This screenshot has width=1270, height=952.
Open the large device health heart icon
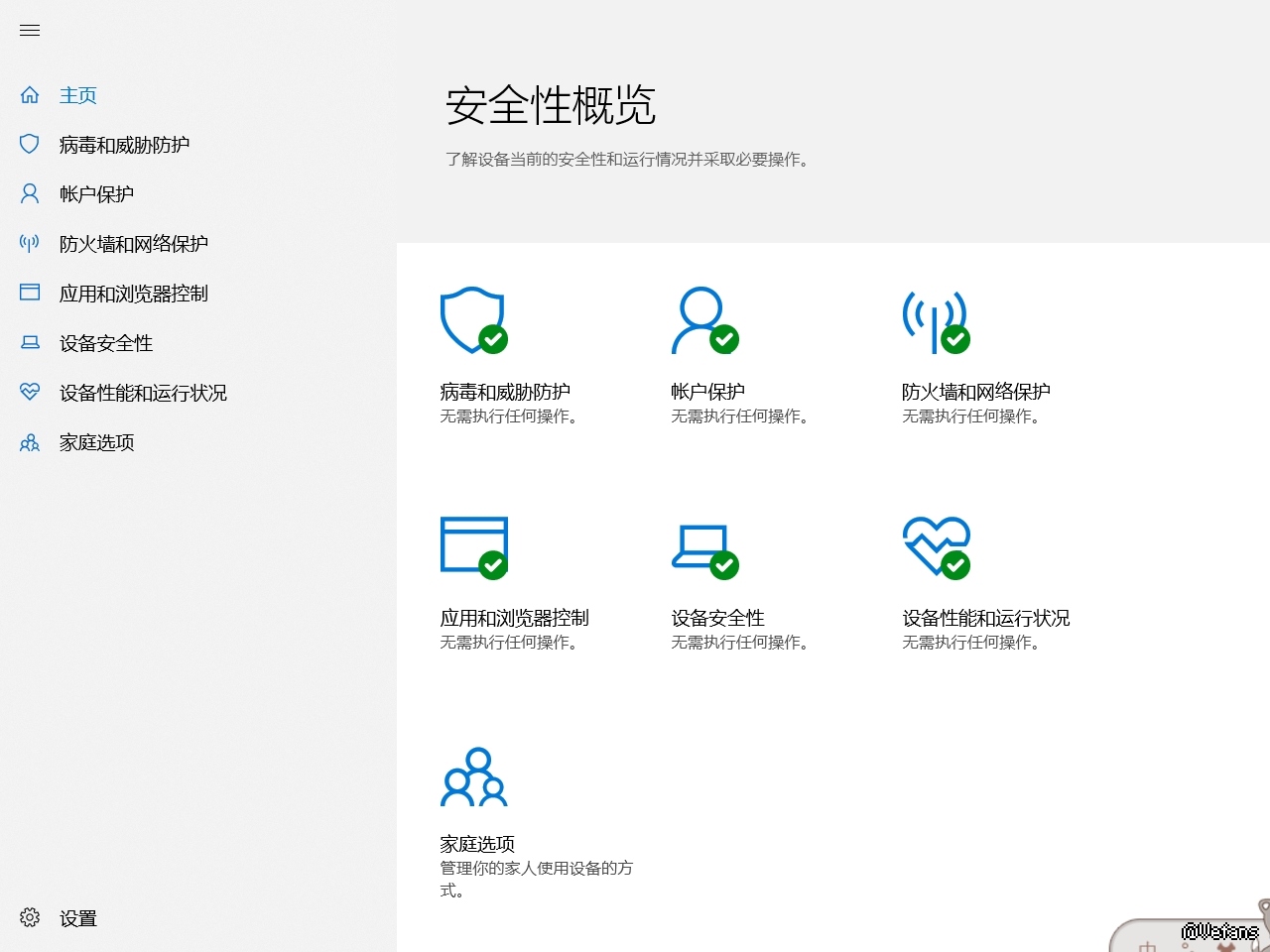[x=937, y=547]
